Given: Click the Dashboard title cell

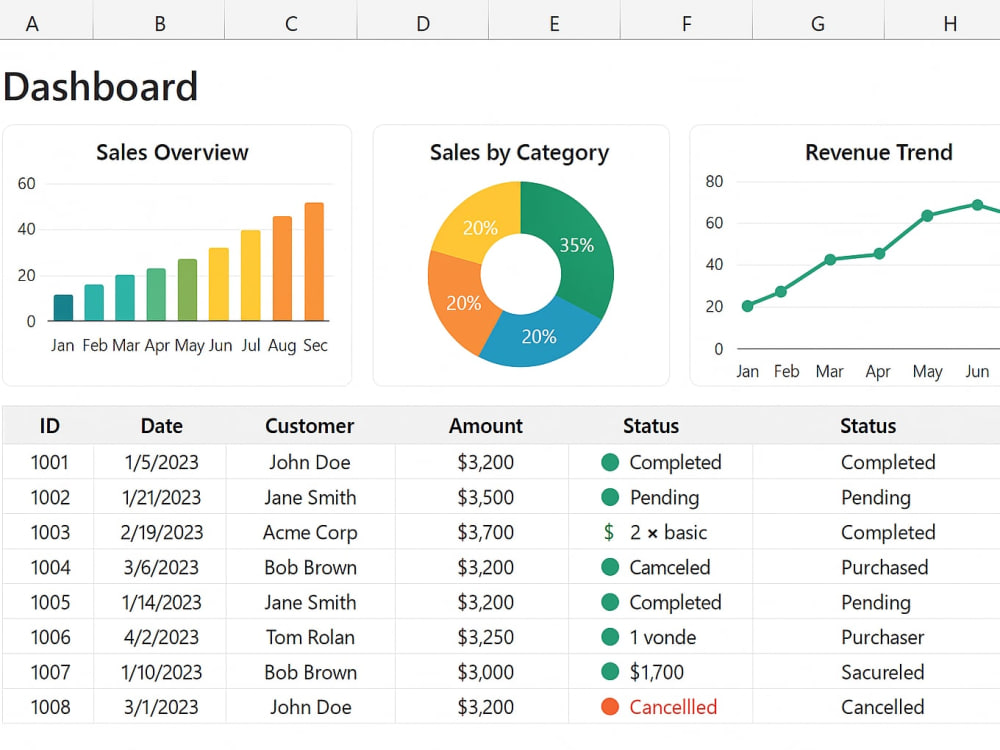Looking at the screenshot, I should click(x=101, y=87).
